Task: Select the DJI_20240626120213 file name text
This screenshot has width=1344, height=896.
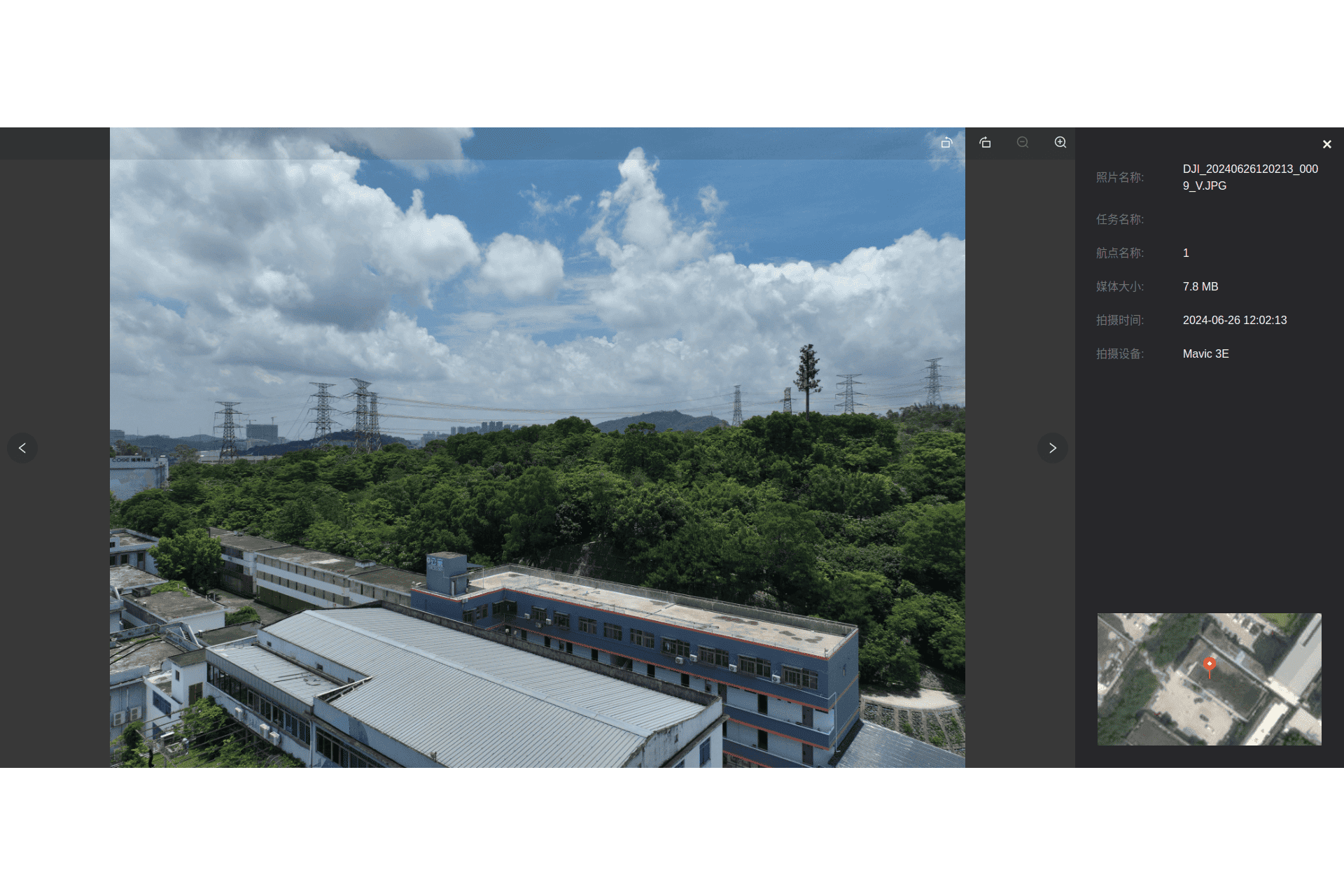Action: coord(1250,177)
